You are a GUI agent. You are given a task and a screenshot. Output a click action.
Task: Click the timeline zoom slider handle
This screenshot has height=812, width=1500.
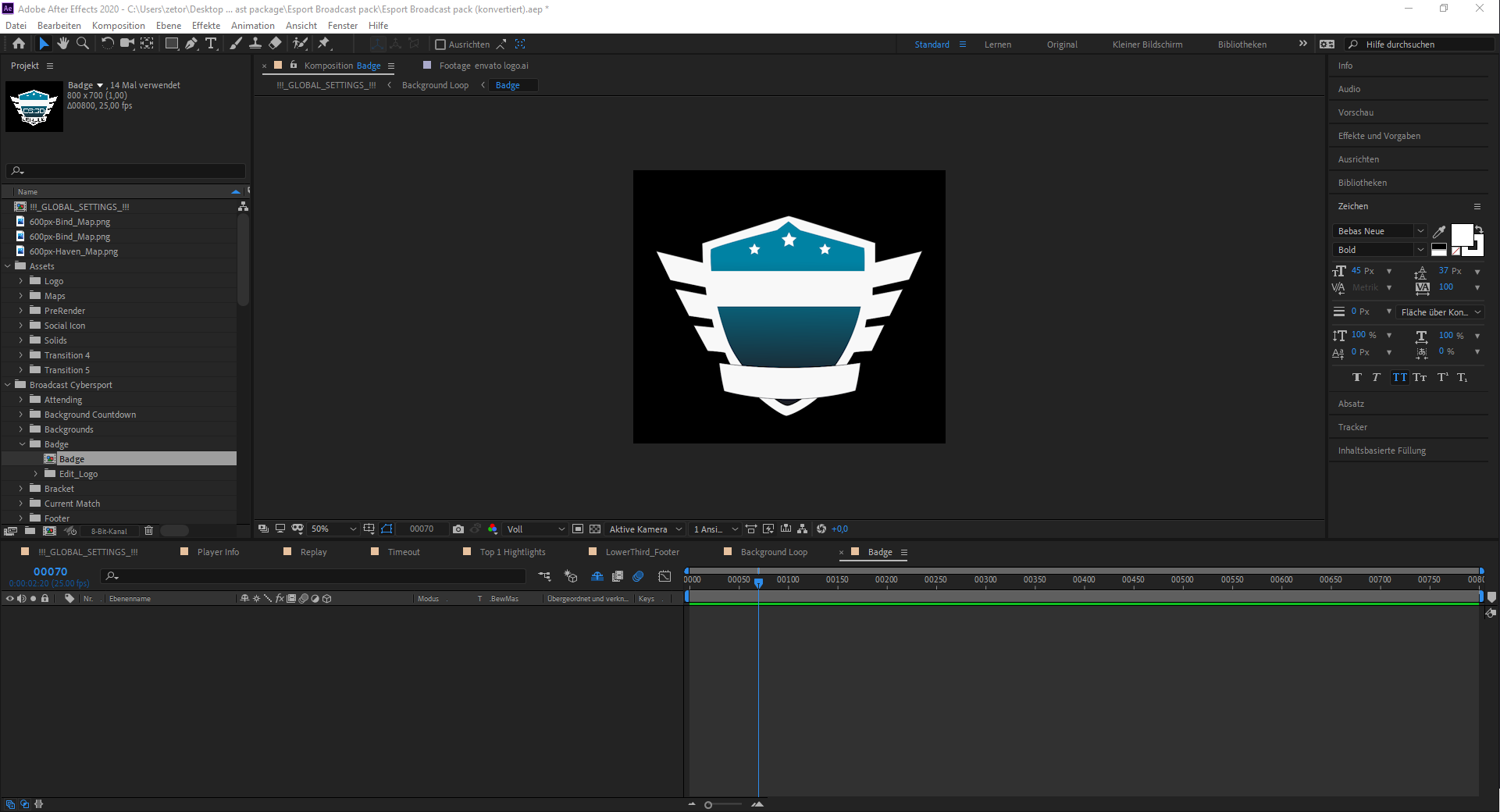pyautogui.click(x=708, y=805)
